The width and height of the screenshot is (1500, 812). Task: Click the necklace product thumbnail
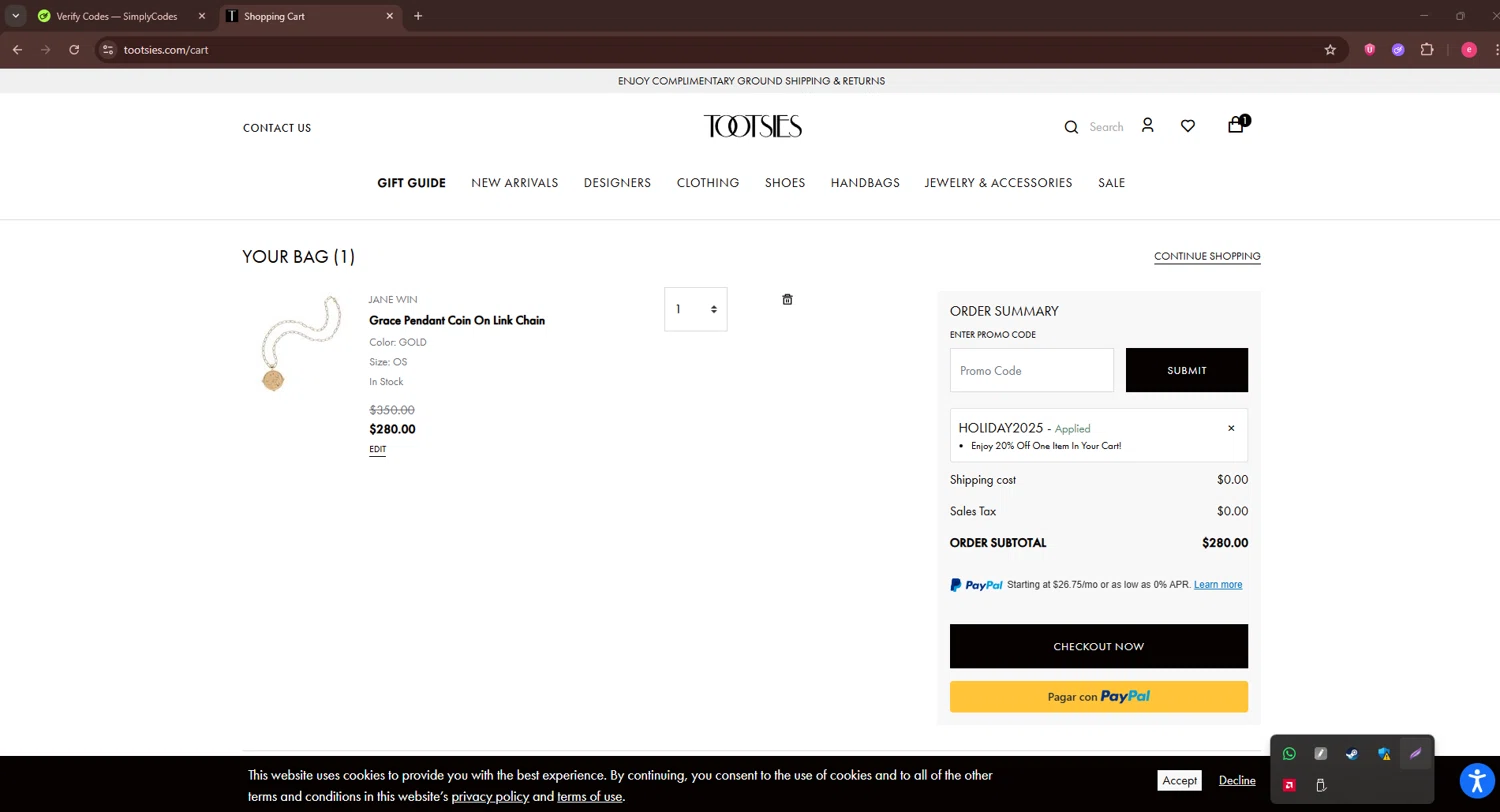(299, 343)
